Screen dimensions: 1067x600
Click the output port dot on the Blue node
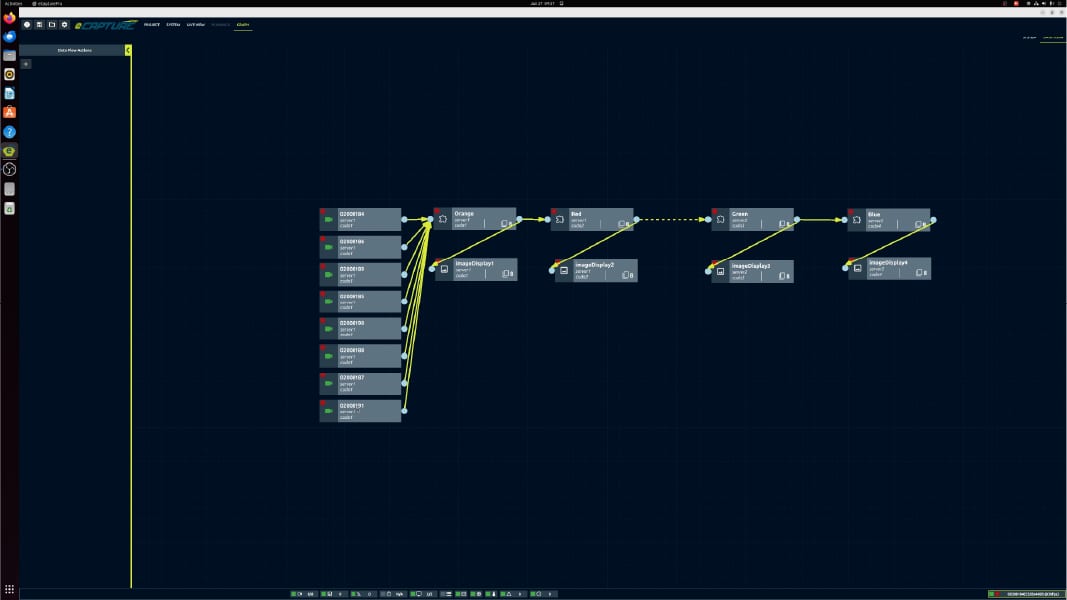tap(933, 219)
